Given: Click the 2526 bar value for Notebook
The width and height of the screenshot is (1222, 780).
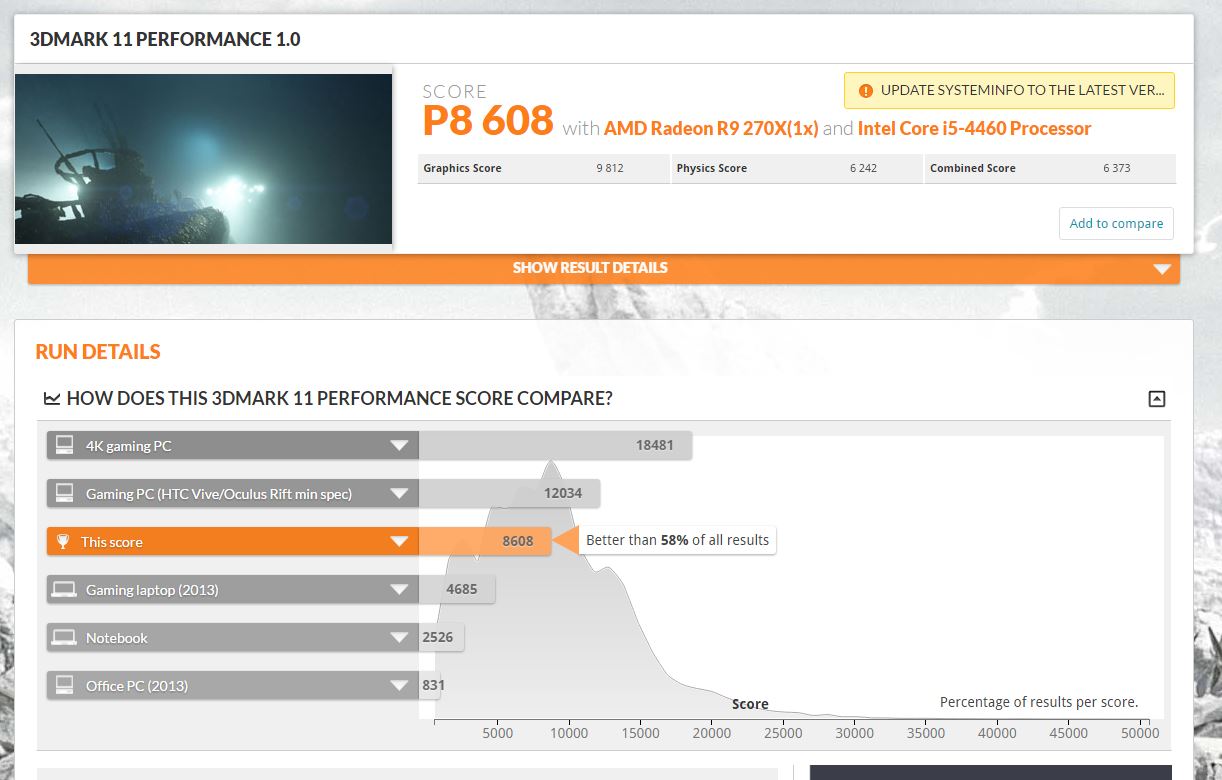Looking at the screenshot, I should click(x=439, y=637).
